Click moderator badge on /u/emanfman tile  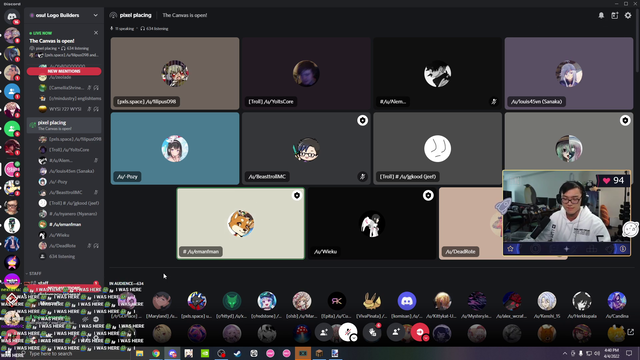(297, 196)
